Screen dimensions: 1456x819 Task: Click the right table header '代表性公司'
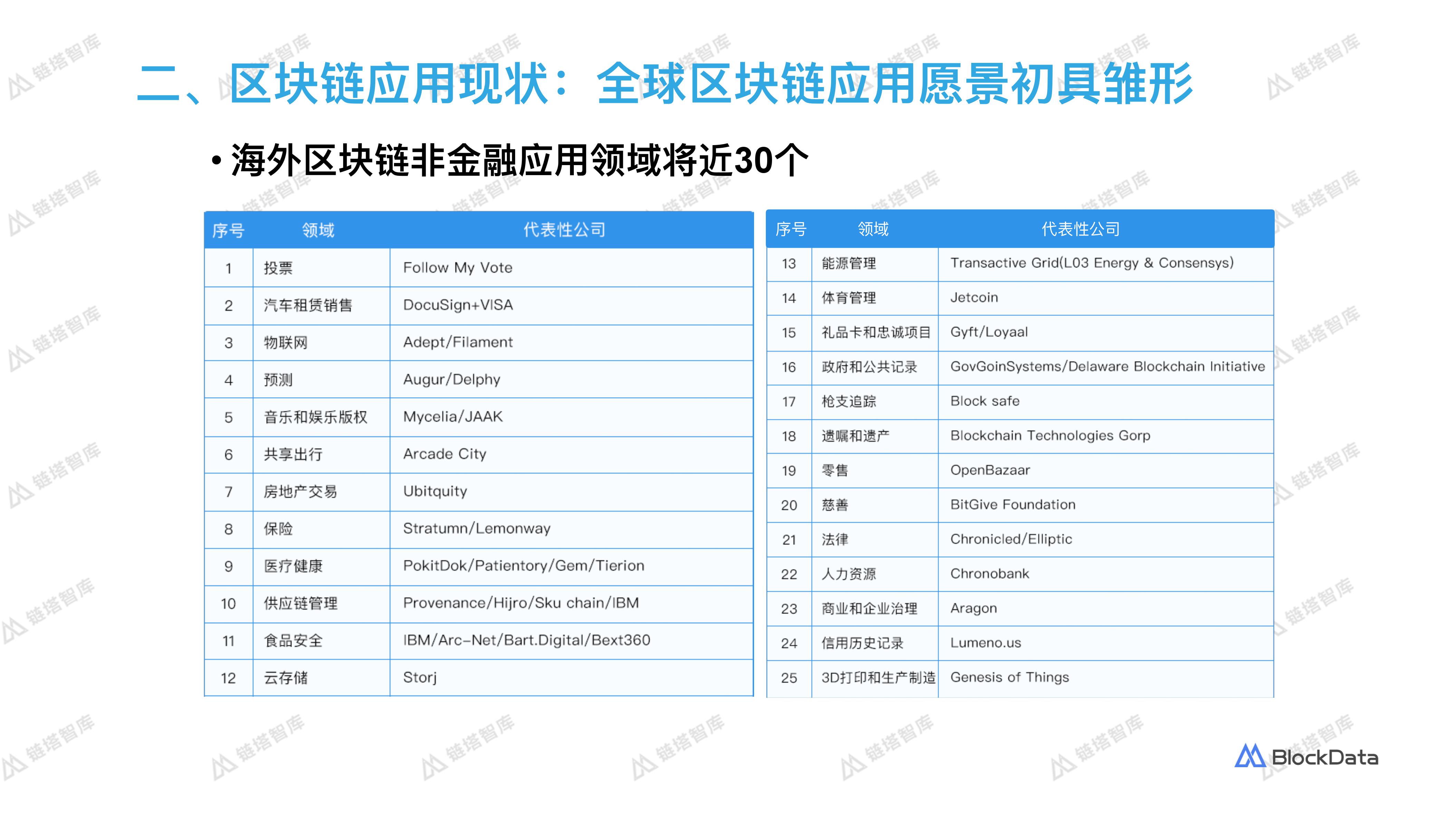pos(1081,229)
